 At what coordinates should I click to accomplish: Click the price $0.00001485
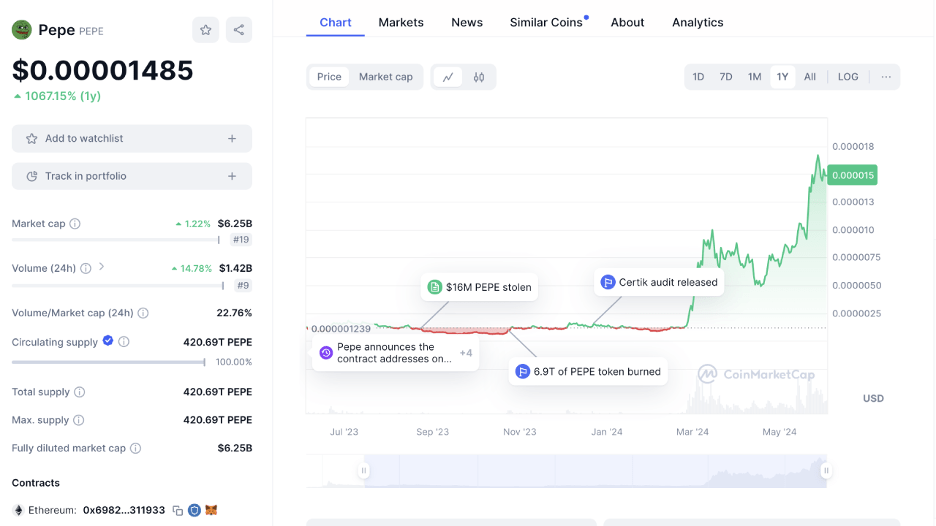click(103, 70)
